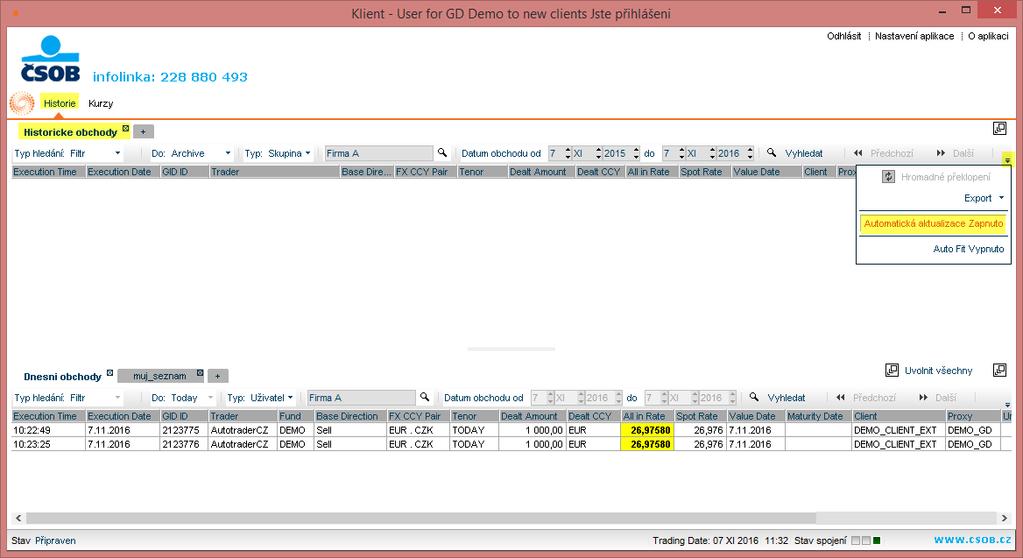1023x558 pixels.
Task: Toggle Automatická aktualizace Zapnuto
Action: (933, 223)
